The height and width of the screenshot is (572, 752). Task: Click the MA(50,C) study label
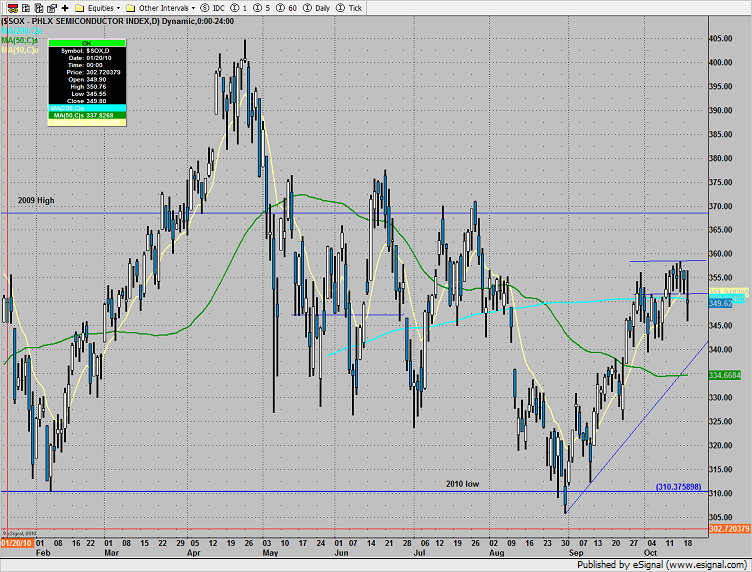[x=19, y=40]
